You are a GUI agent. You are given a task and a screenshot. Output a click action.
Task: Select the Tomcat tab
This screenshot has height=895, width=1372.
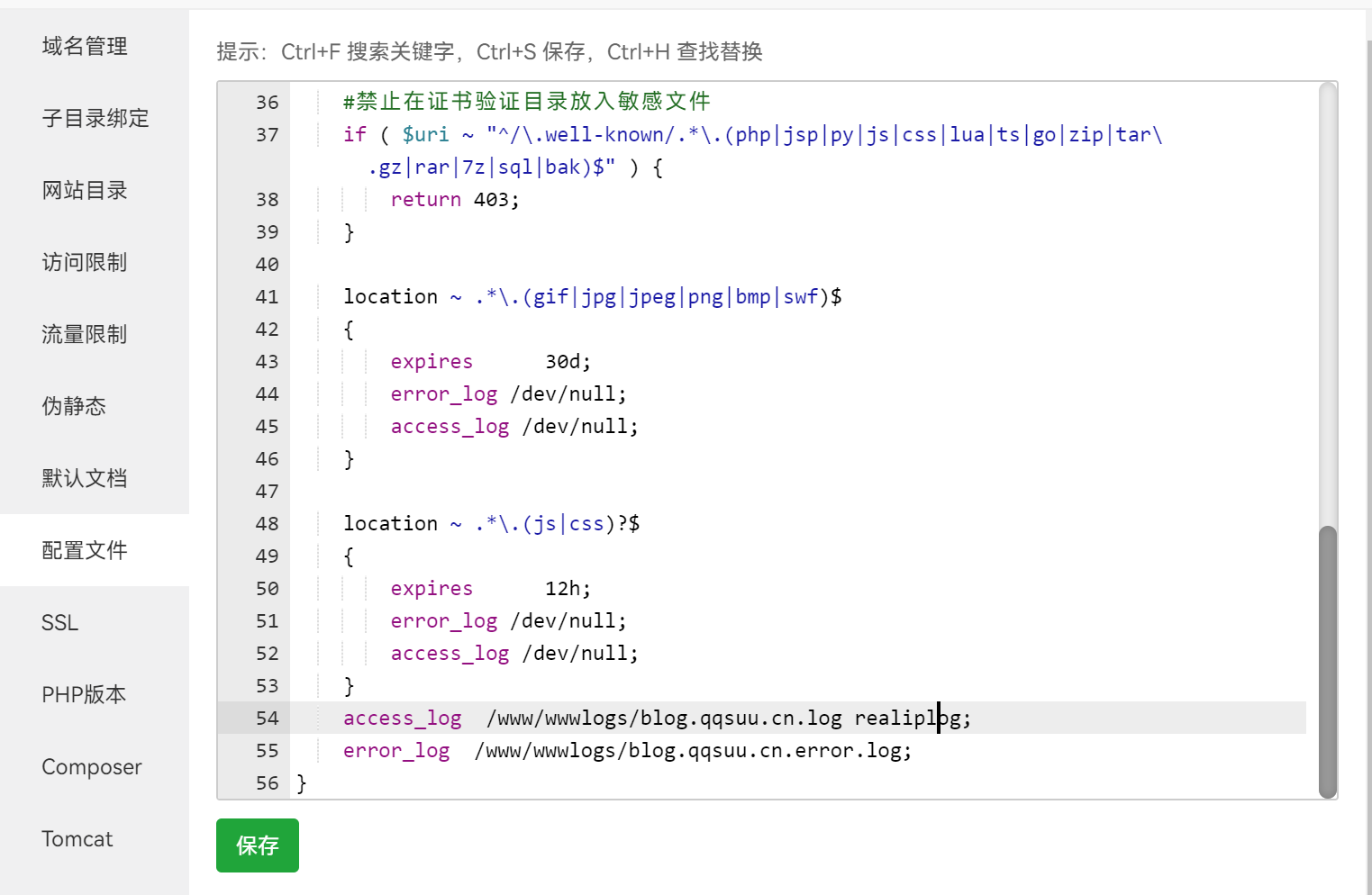(77, 838)
